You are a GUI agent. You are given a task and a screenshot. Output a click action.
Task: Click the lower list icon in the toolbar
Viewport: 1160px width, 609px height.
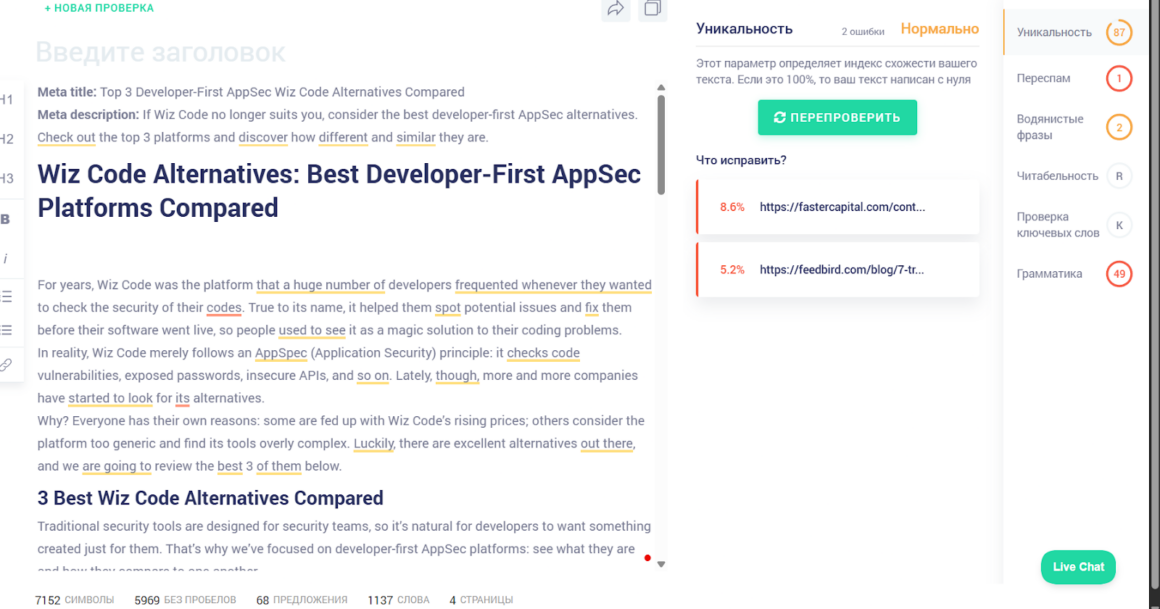coord(7,329)
